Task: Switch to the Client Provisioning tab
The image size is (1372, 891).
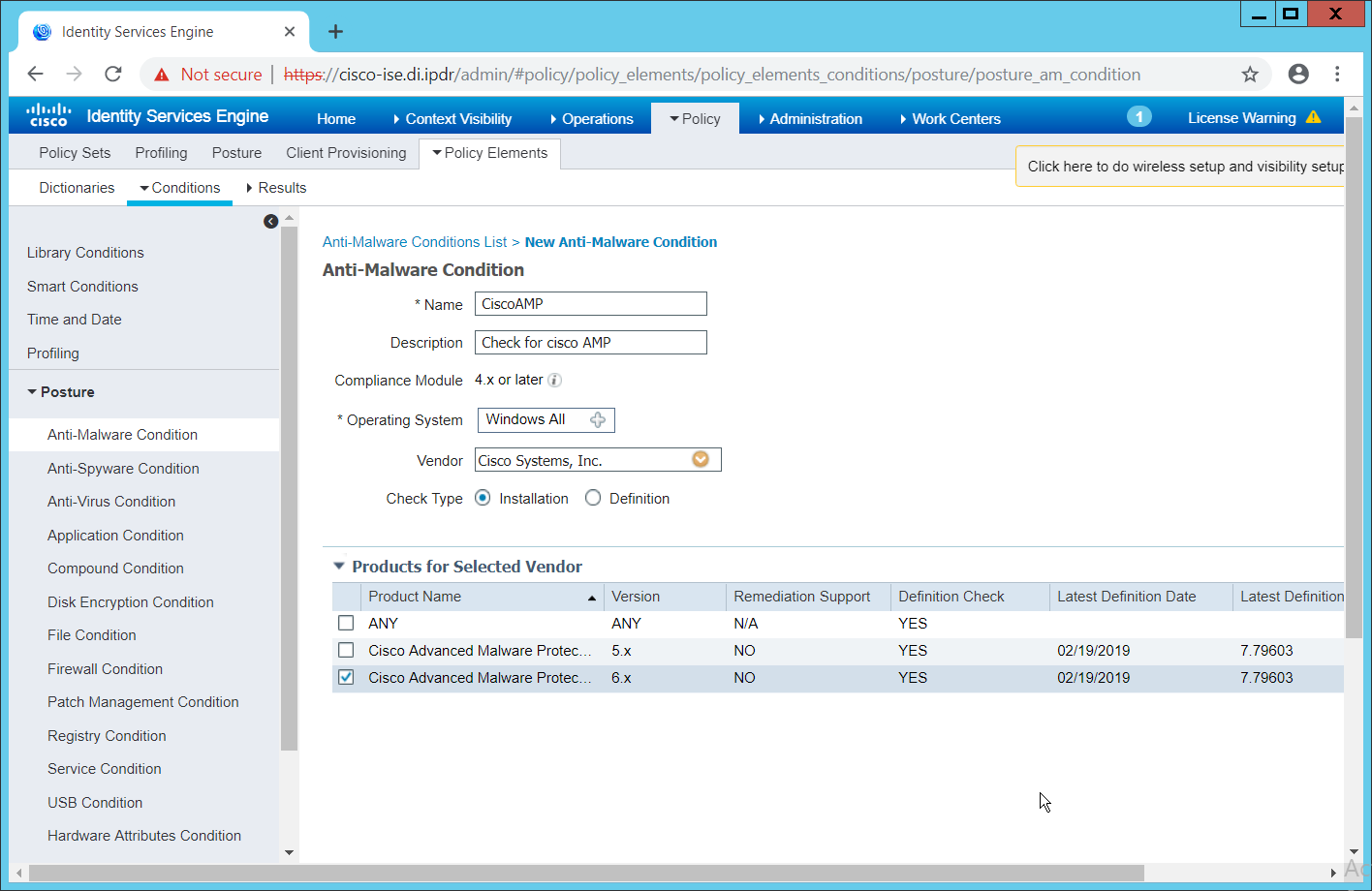Action: pyautogui.click(x=346, y=153)
